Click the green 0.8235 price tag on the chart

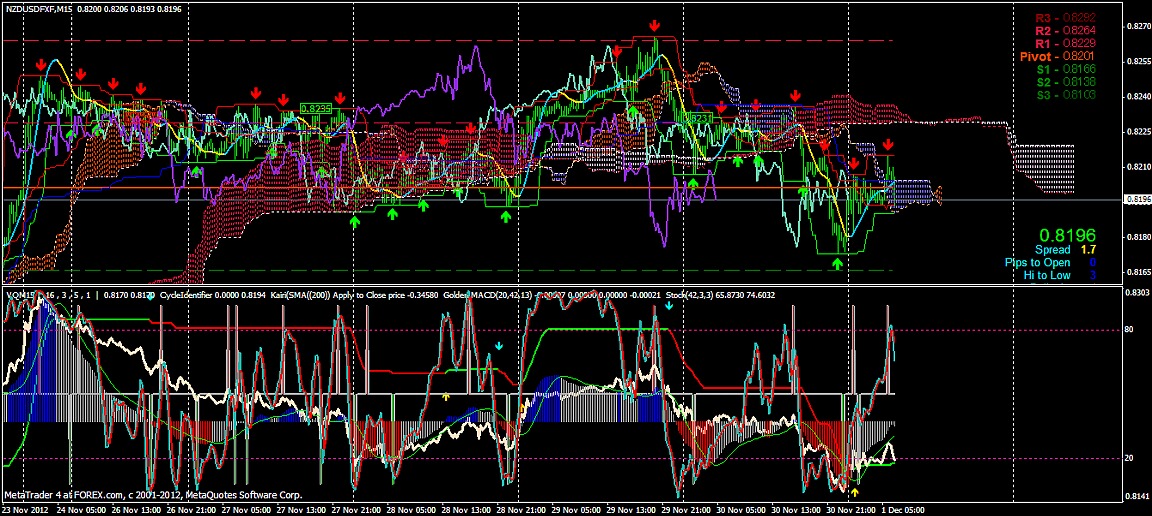[x=315, y=107]
